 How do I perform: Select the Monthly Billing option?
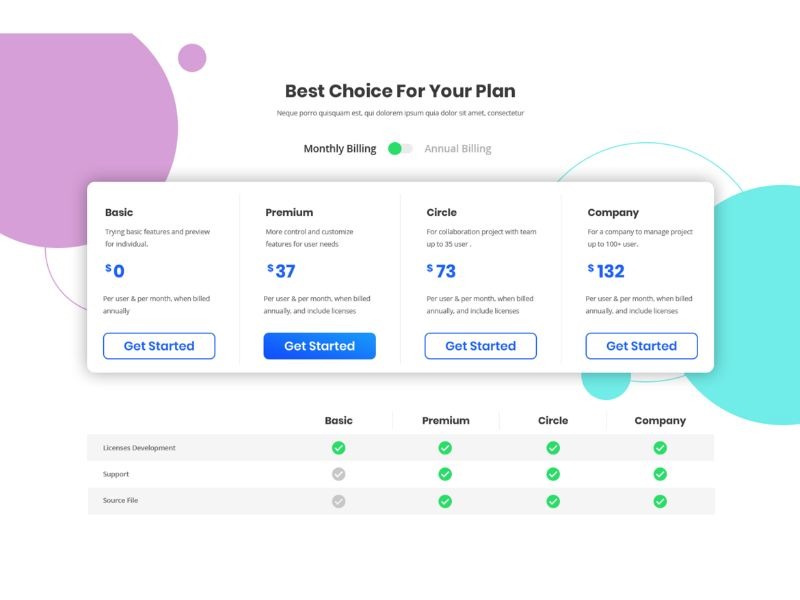point(340,147)
